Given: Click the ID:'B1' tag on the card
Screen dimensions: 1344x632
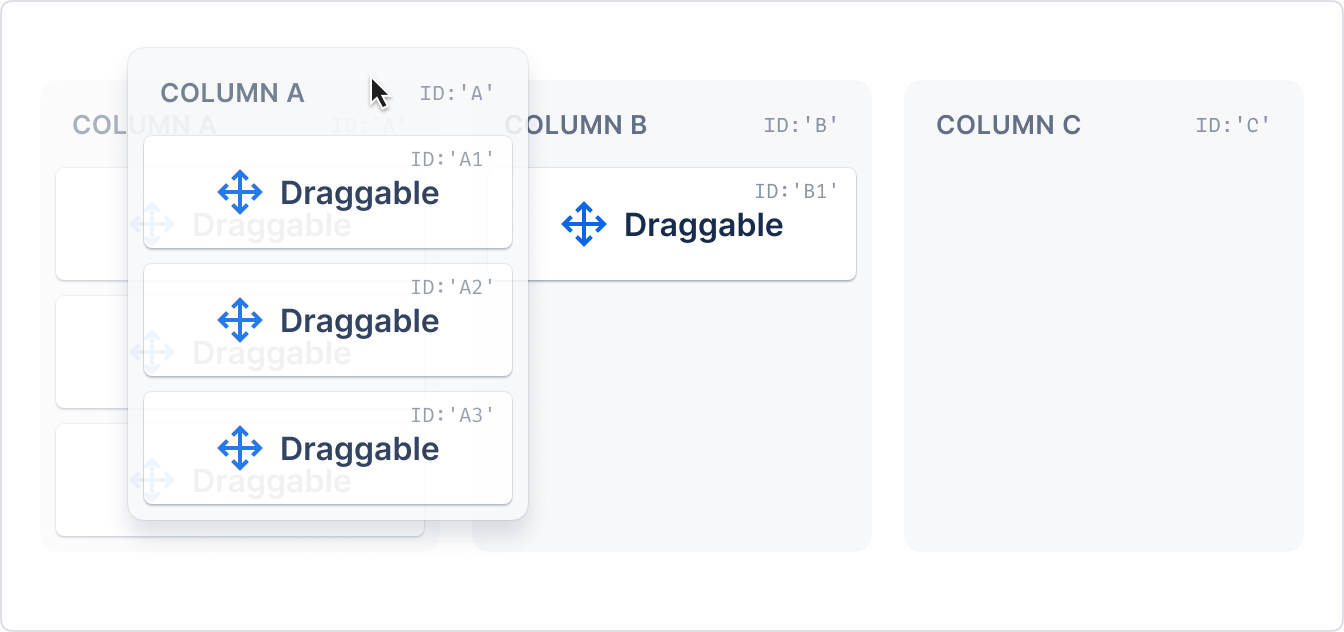Looking at the screenshot, I should (797, 191).
